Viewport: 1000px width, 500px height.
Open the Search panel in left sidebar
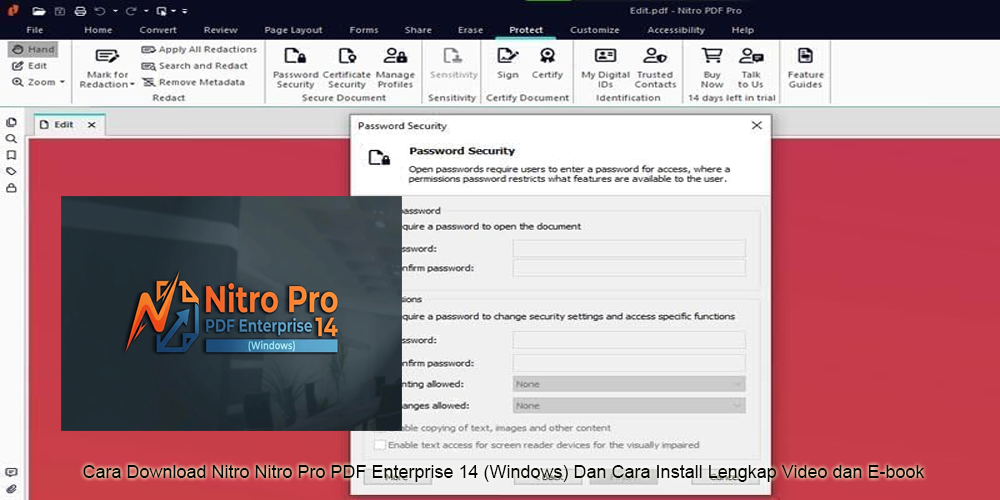(11, 138)
